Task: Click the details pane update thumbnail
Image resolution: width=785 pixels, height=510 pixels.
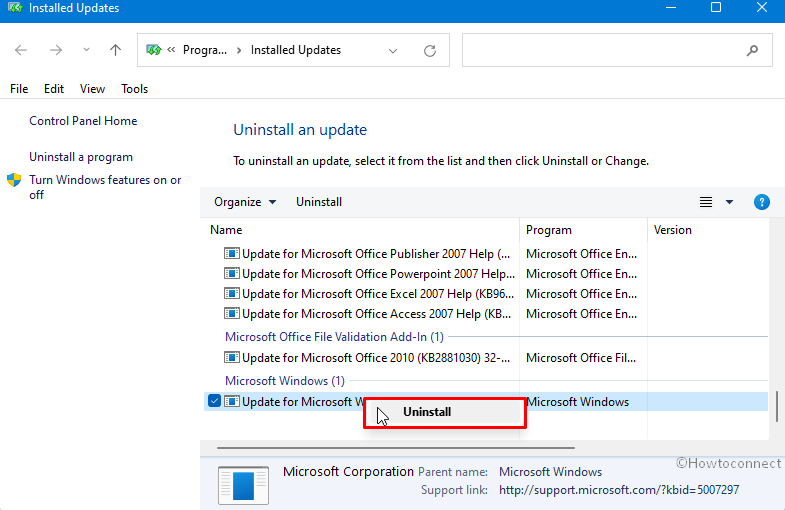Action: pyautogui.click(x=243, y=485)
